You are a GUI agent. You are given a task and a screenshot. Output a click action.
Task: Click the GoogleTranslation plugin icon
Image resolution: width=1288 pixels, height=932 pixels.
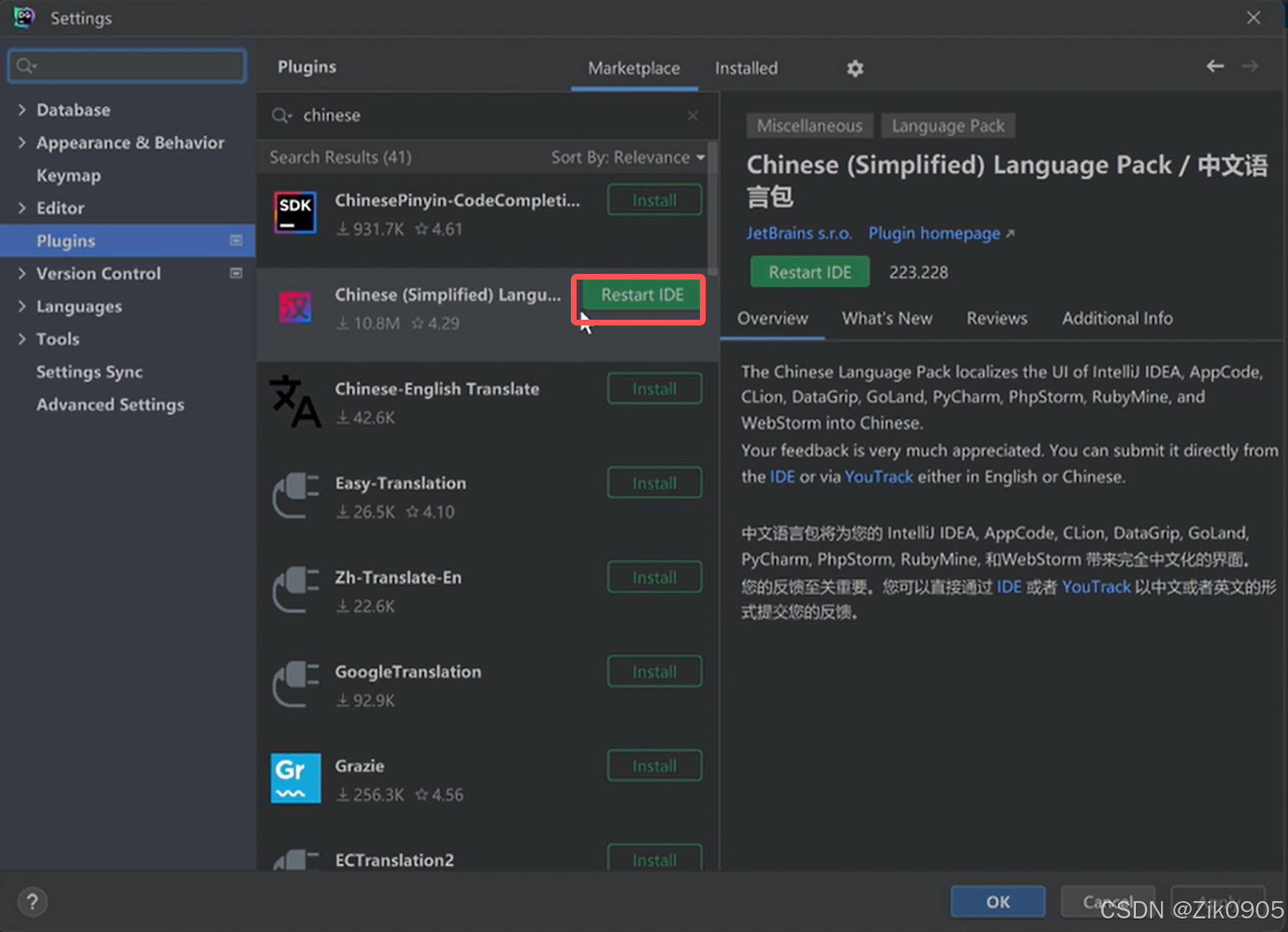(x=295, y=684)
